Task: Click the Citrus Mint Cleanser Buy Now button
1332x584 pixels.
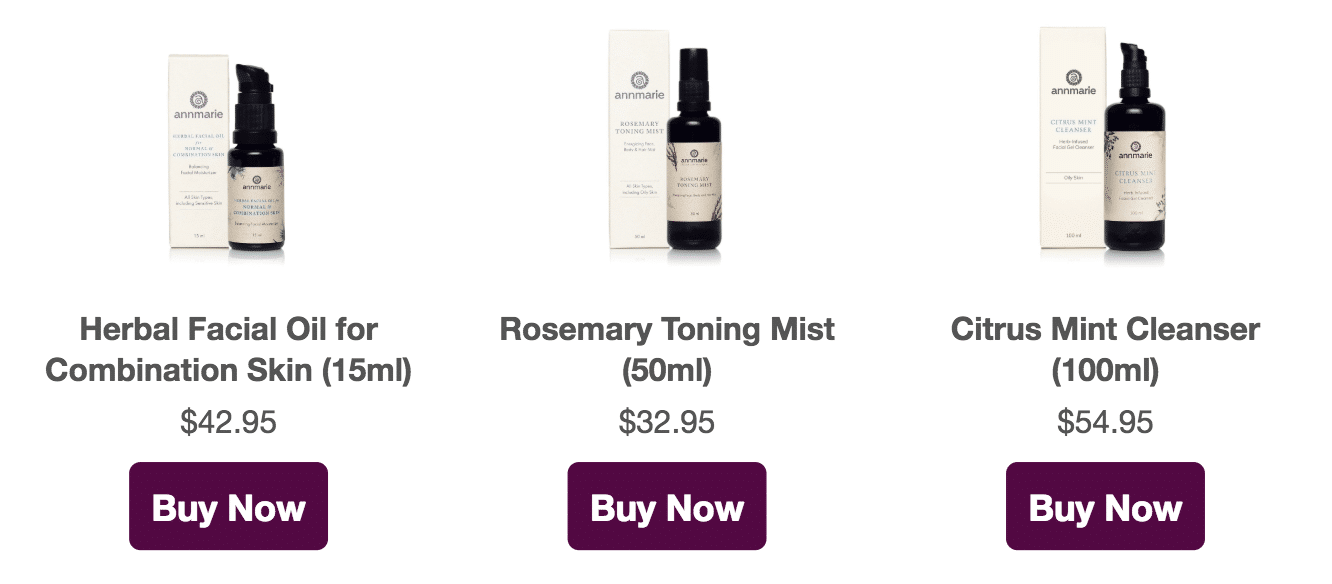Action: point(1105,506)
